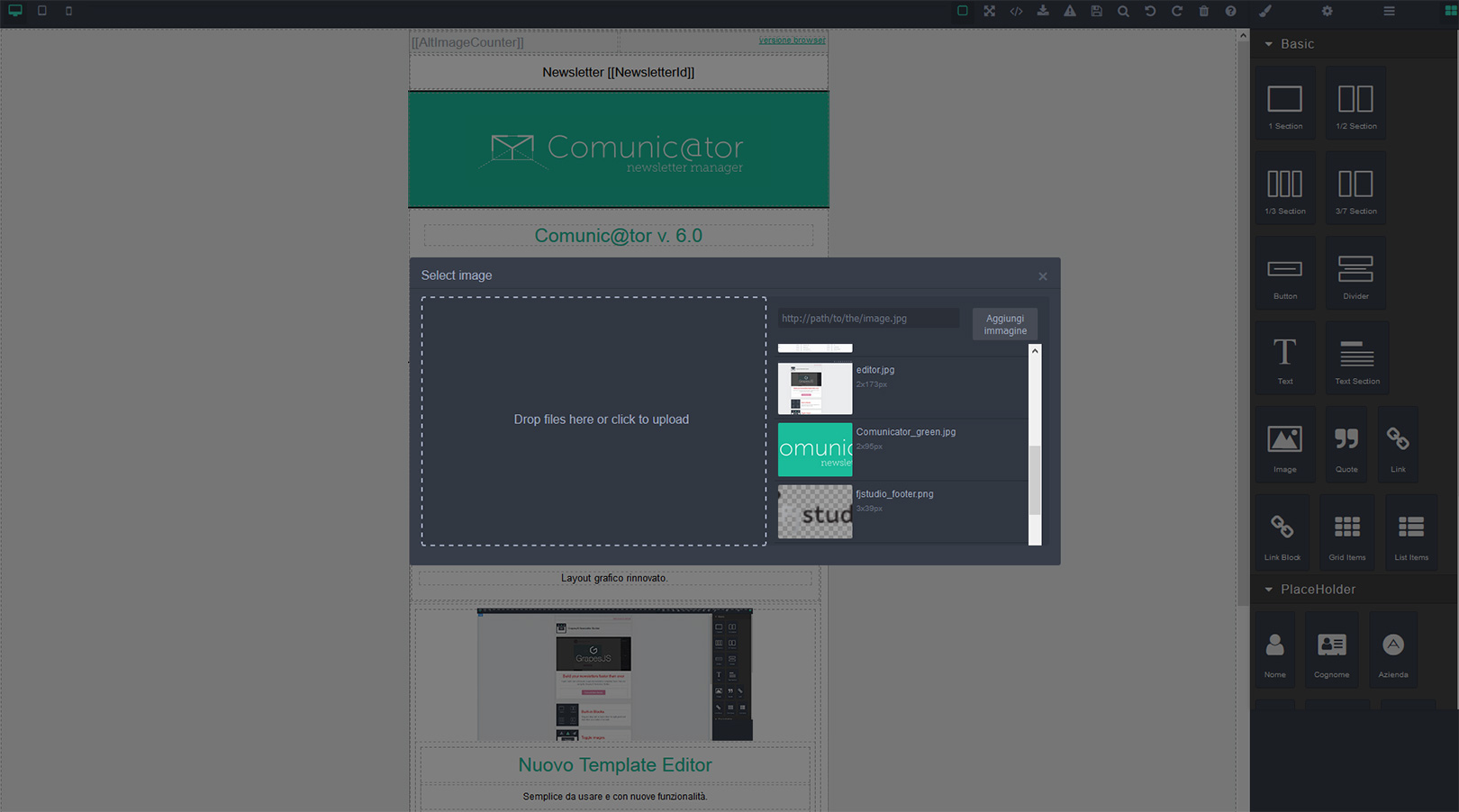The height and width of the screenshot is (812, 1459).
Task: Select the Text block
Action: pyautogui.click(x=1285, y=358)
